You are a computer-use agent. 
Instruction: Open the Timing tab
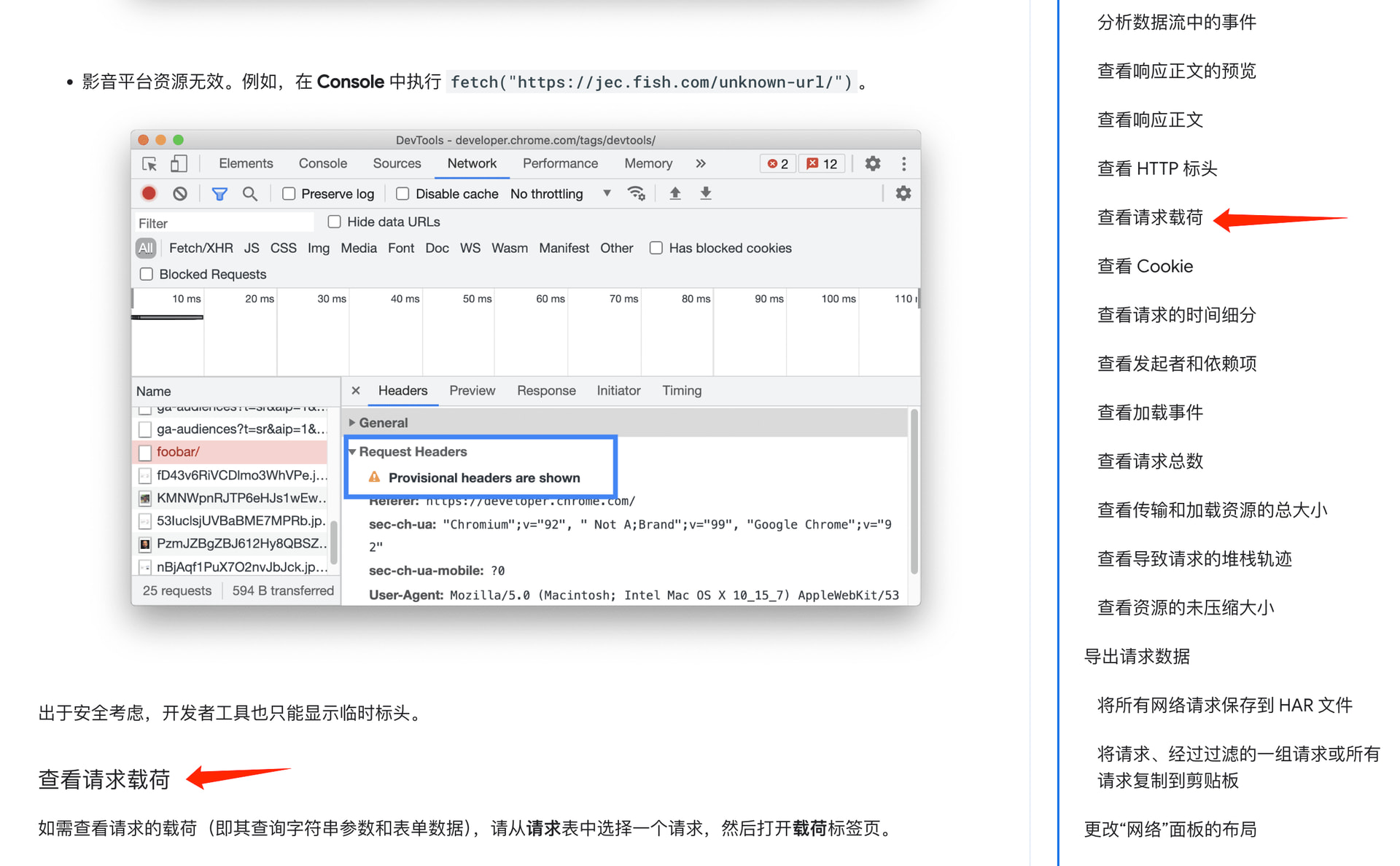[x=682, y=391]
